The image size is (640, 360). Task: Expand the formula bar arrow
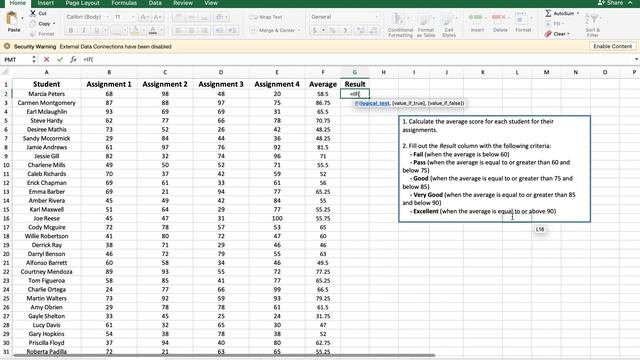point(636,60)
